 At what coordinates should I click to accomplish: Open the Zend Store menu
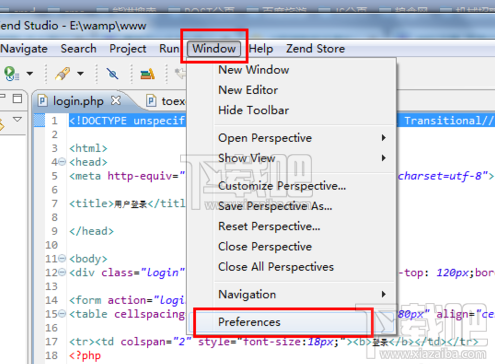315,49
